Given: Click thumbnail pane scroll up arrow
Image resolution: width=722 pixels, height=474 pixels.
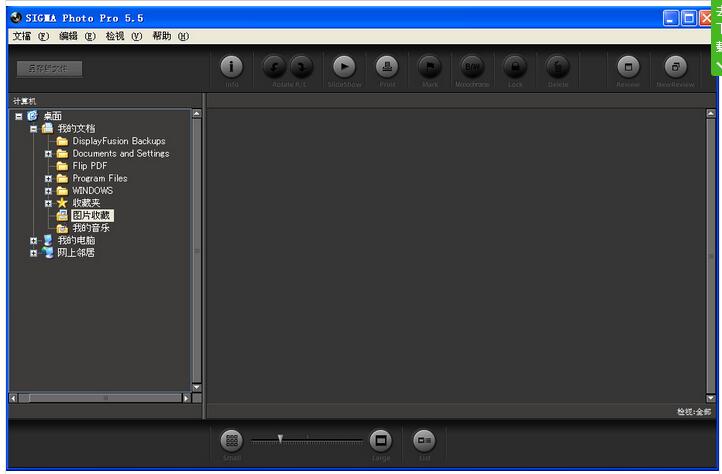Looking at the screenshot, I should pyautogui.click(x=710, y=113).
